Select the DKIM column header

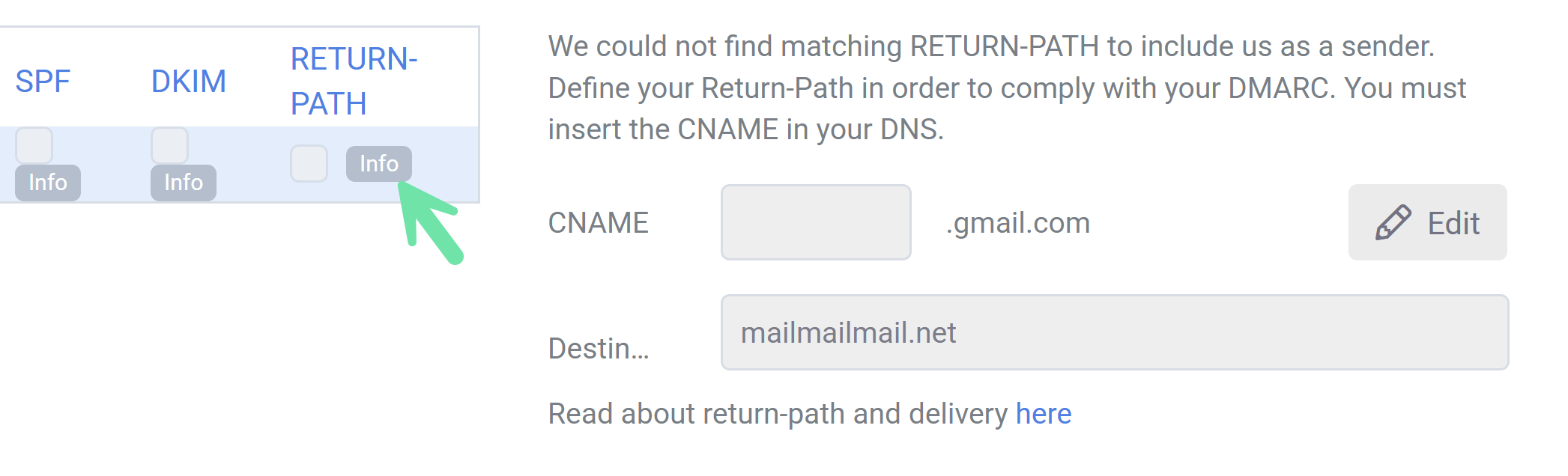click(x=189, y=81)
